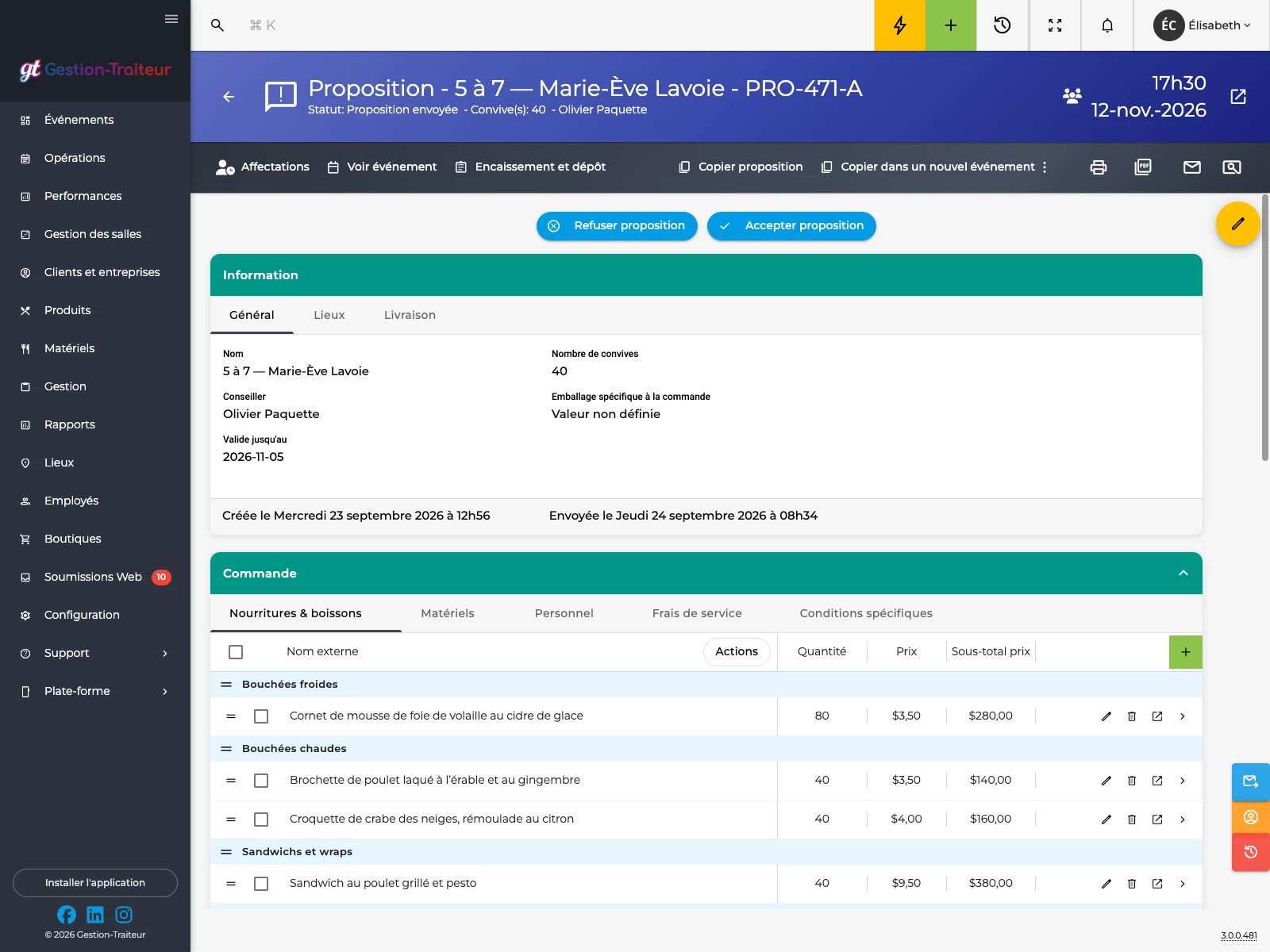This screenshot has height=952, width=1270.
Task: Open the Sandwich au poulet grillé external link icon
Action: coord(1157,884)
